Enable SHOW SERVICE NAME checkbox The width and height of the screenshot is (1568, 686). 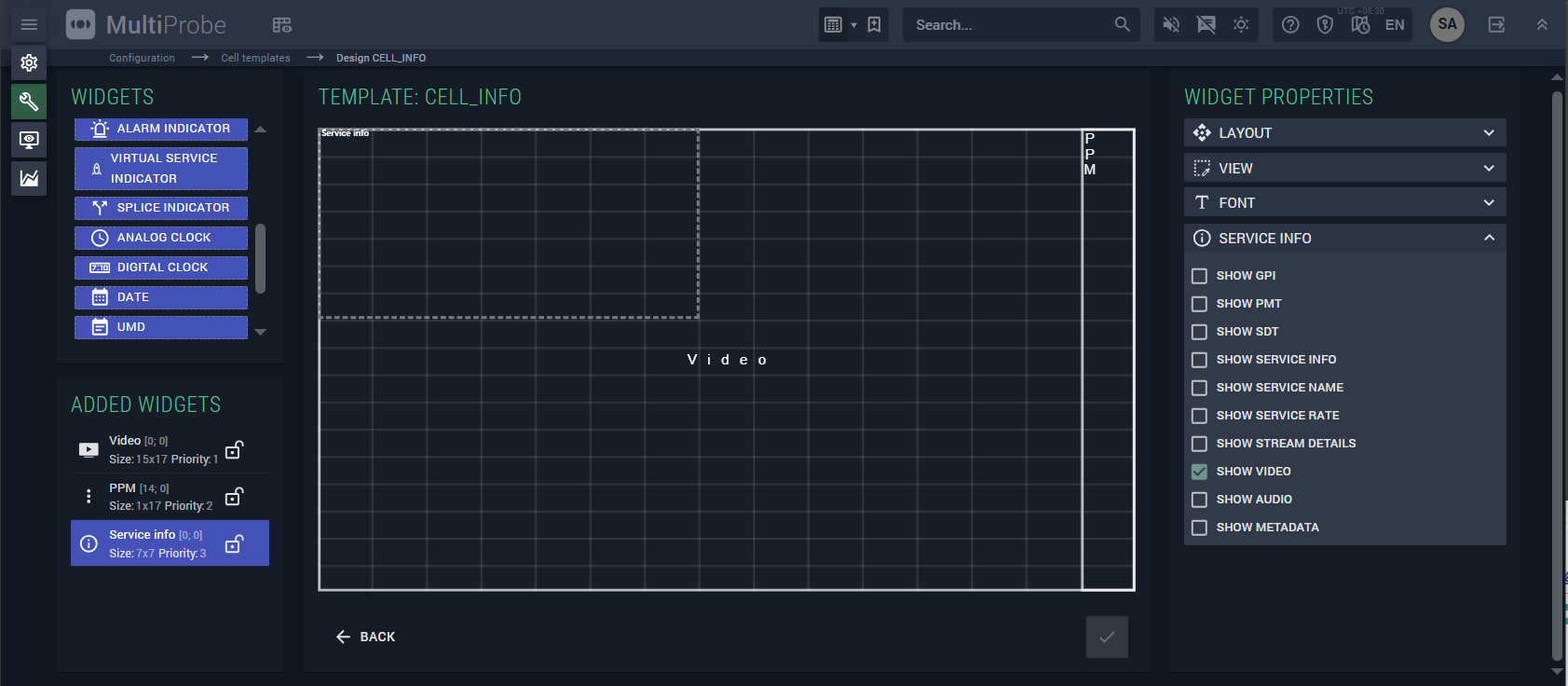1199,388
